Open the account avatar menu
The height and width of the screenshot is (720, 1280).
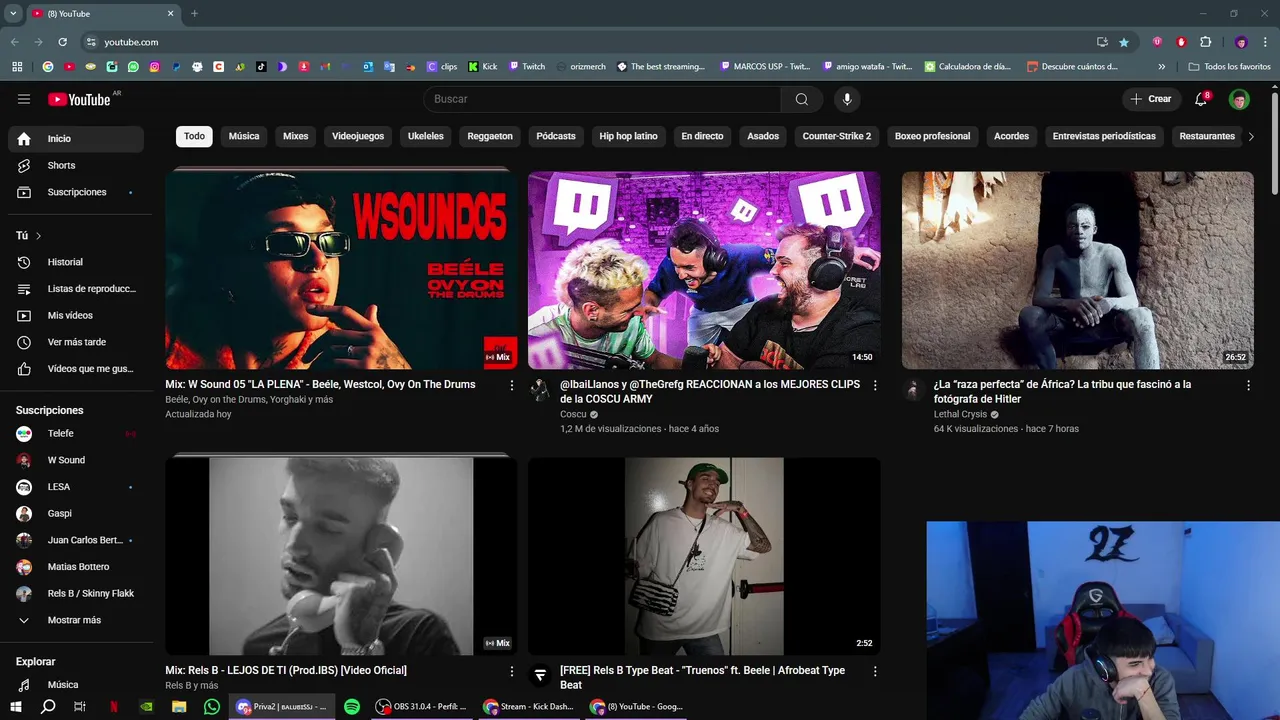click(x=1239, y=99)
